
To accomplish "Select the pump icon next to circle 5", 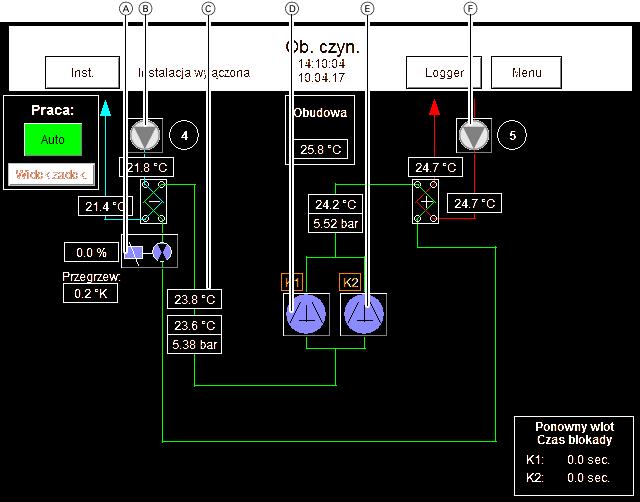I will tap(474, 135).
